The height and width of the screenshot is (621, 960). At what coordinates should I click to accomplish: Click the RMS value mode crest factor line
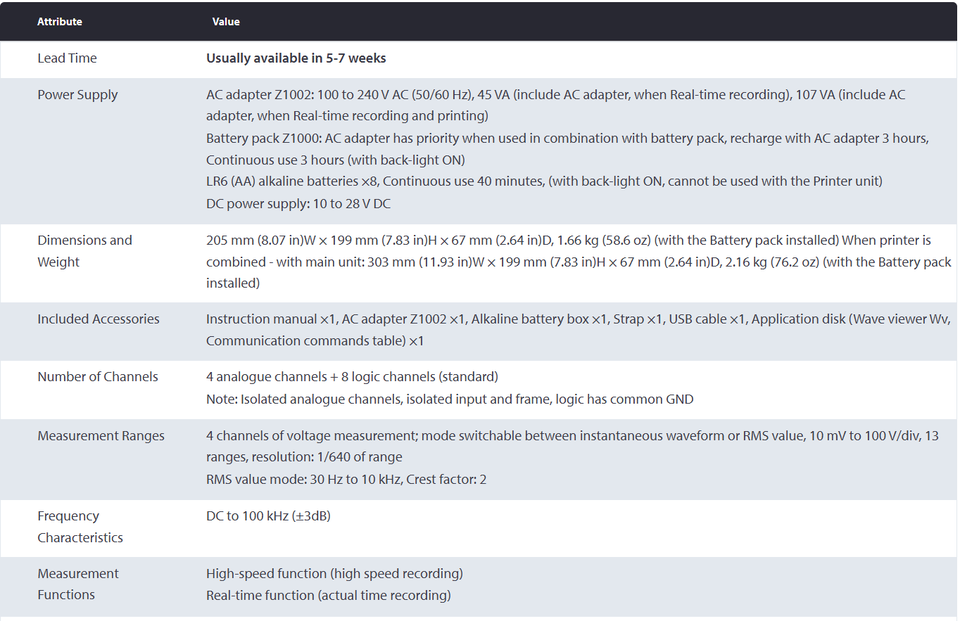click(x=346, y=480)
